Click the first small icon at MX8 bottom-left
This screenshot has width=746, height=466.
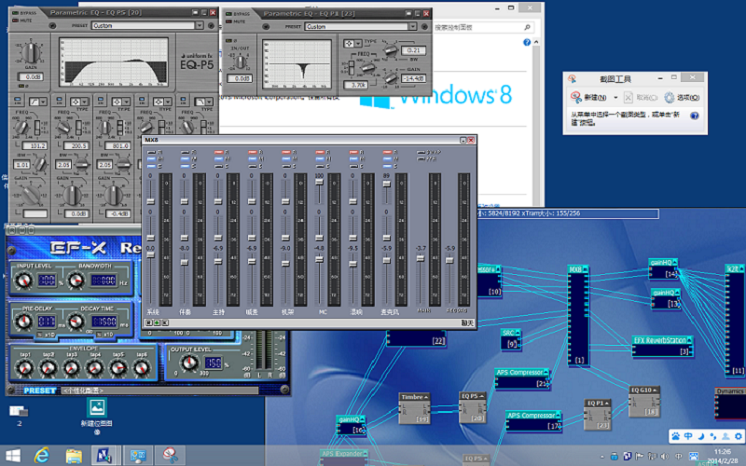click(x=149, y=323)
